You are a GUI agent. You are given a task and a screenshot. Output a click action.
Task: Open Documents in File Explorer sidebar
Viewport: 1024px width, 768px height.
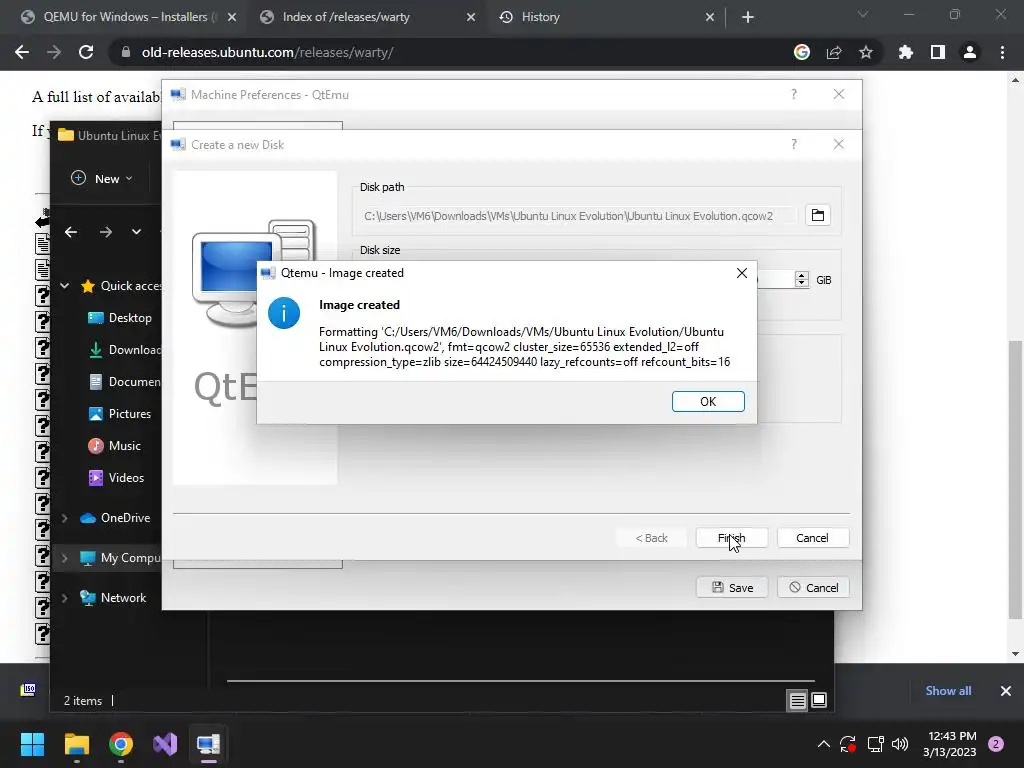coord(124,382)
